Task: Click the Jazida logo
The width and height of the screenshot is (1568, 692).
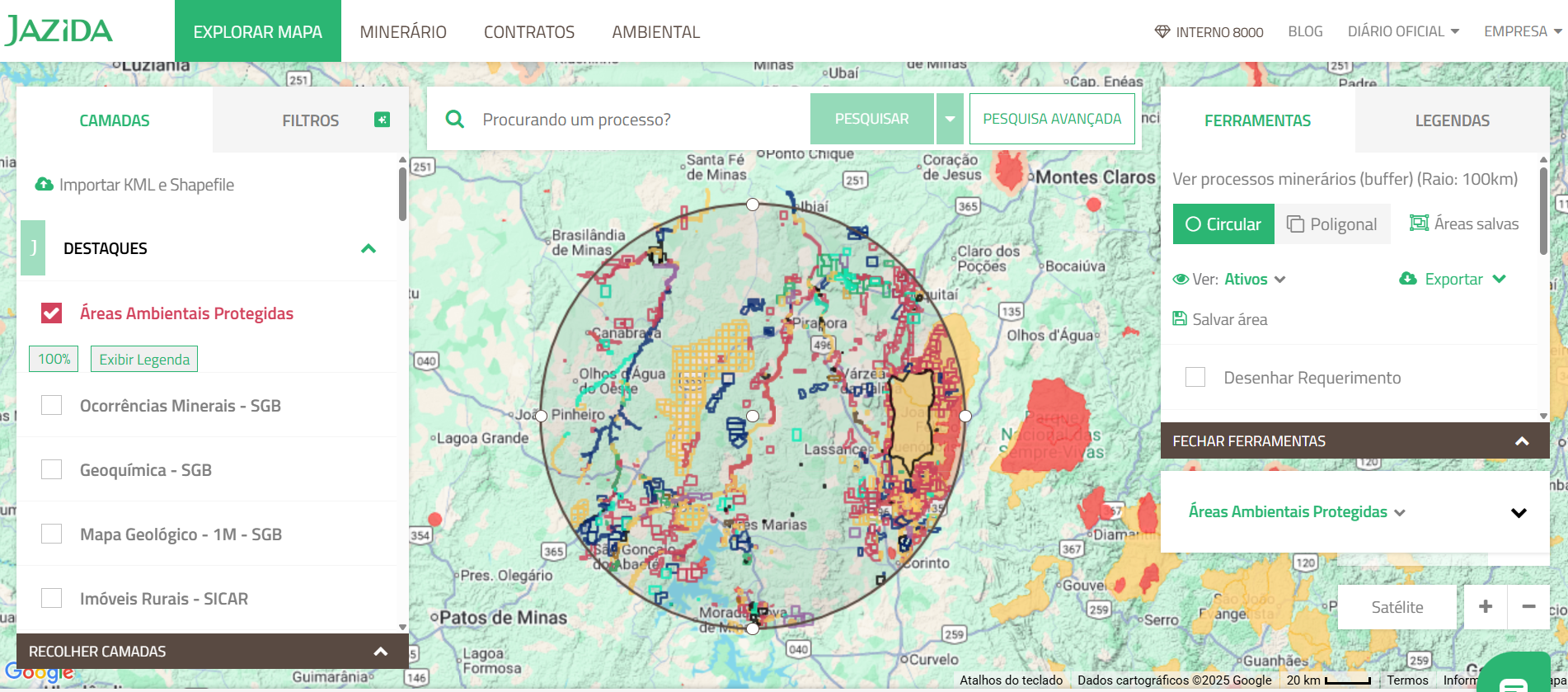Action: click(x=59, y=31)
